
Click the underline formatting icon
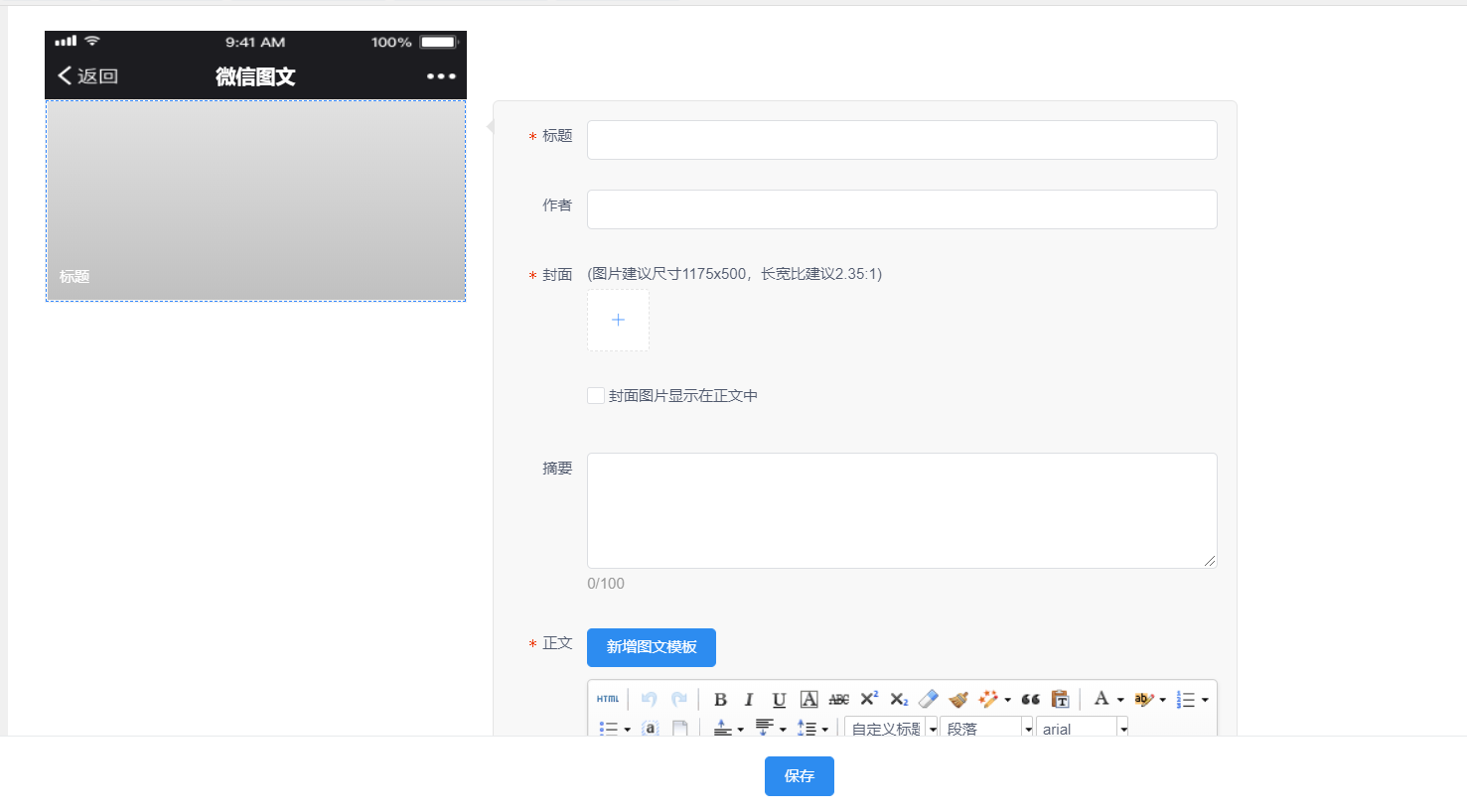pyautogui.click(x=779, y=699)
